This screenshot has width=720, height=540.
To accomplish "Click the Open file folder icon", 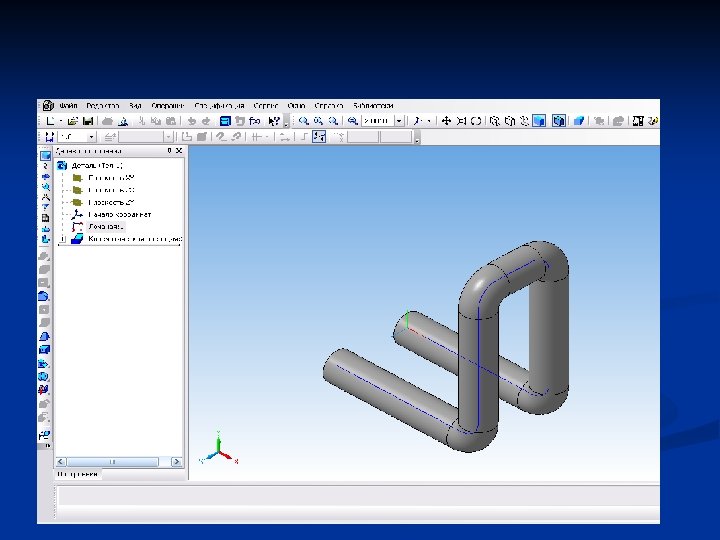I will (73, 121).
